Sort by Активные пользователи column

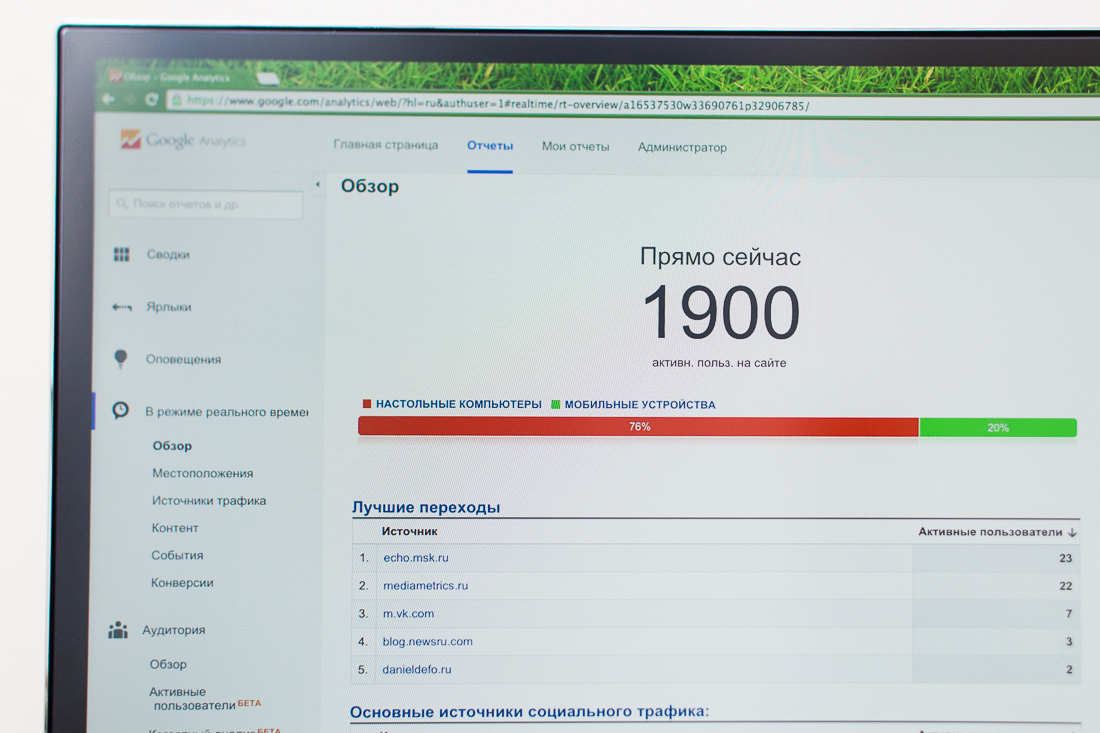[997, 532]
